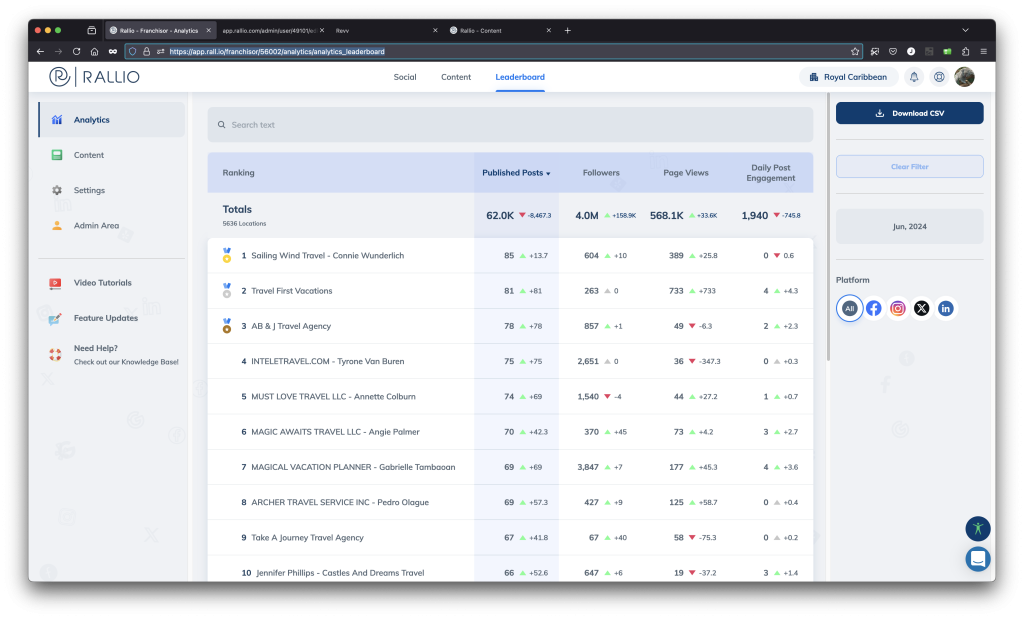Open the accessibility widget icon
1024x619 pixels.
tap(977, 528)
